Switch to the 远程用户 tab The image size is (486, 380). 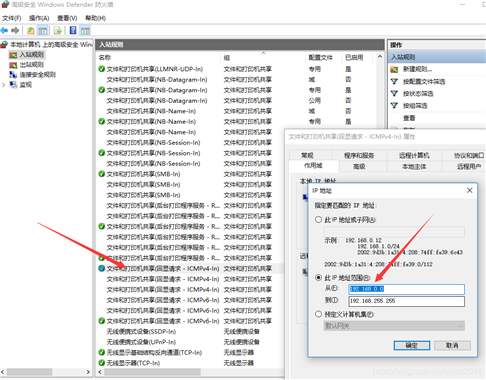click(468, 166)
